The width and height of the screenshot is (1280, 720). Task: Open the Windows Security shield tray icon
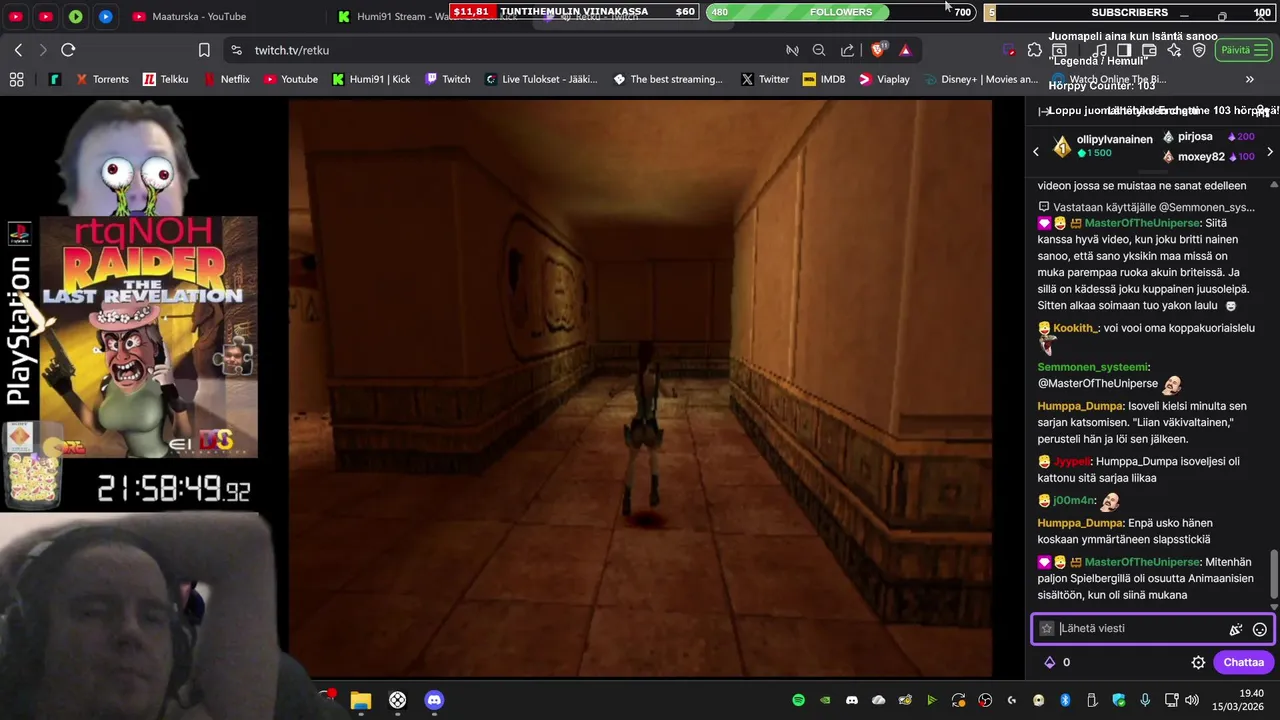point(1119,700)
